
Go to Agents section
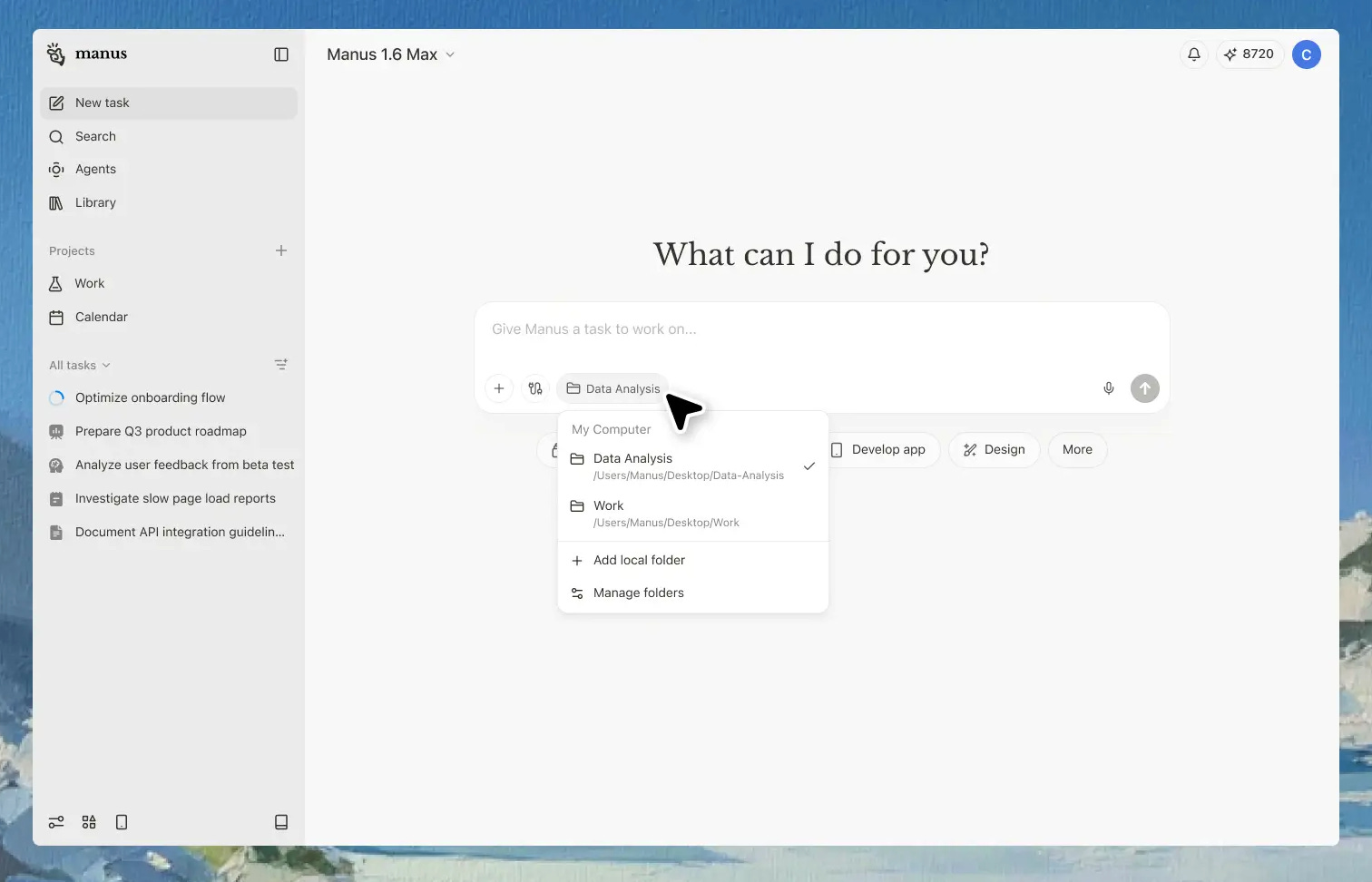(x=169, y=169)
